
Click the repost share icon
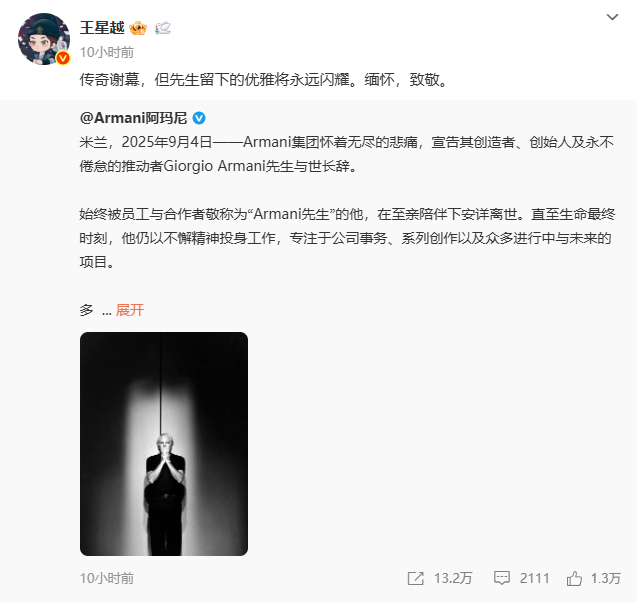tap(416, 578)
